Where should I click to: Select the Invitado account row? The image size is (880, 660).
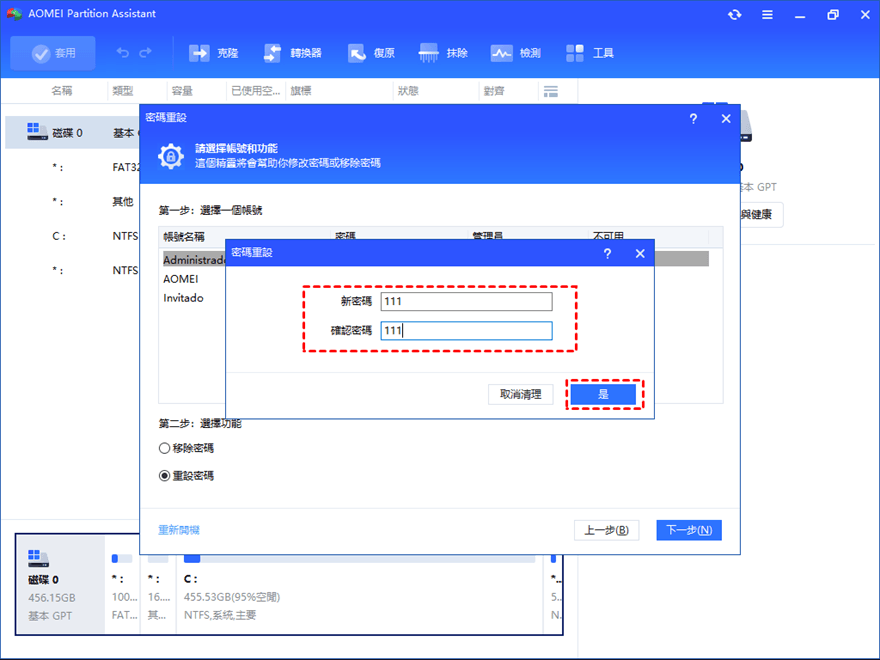[183, 298]
